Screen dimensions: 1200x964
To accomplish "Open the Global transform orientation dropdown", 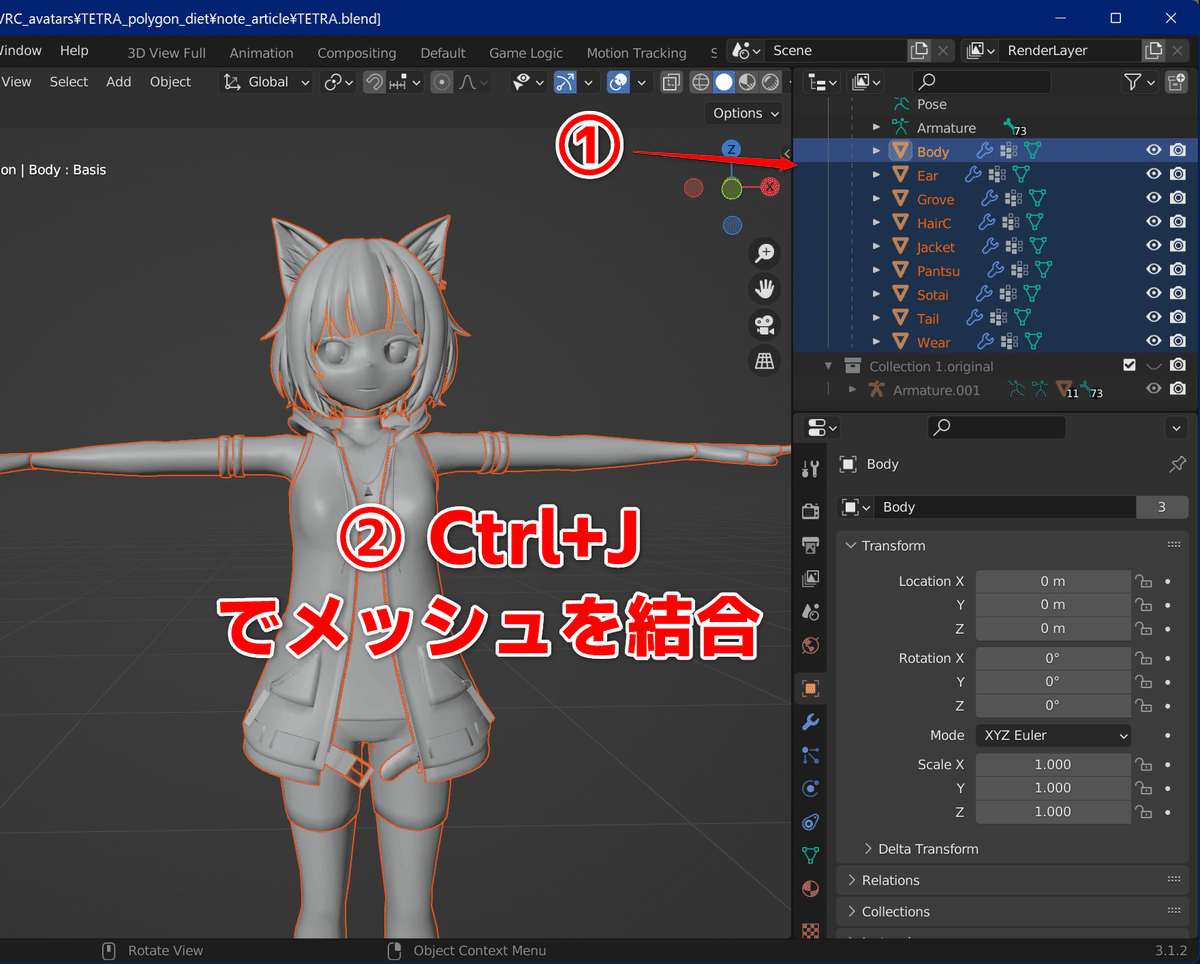I will (267, 82).
